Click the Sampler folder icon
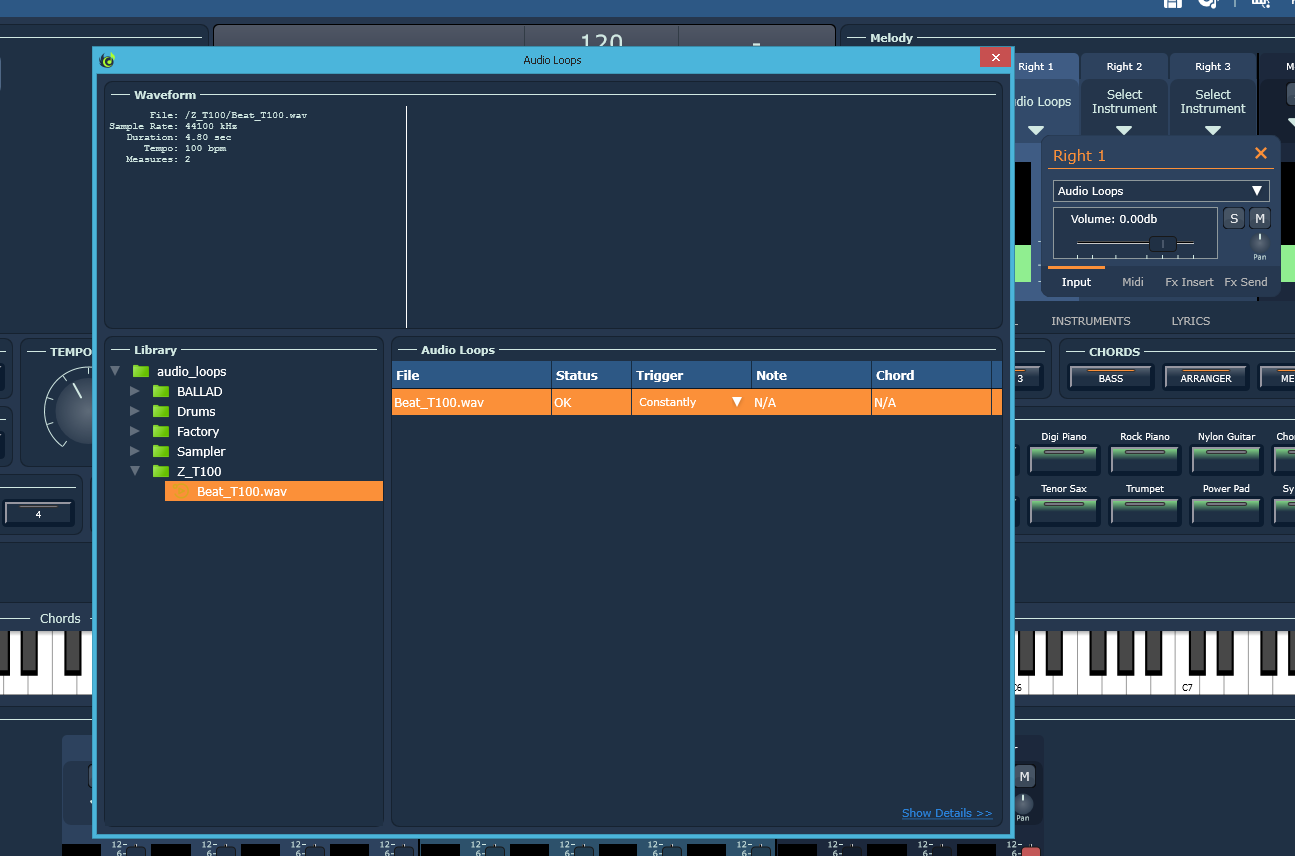Image resolution: width=1295 pixels, height=856 pixels. (x=161, y=451)
